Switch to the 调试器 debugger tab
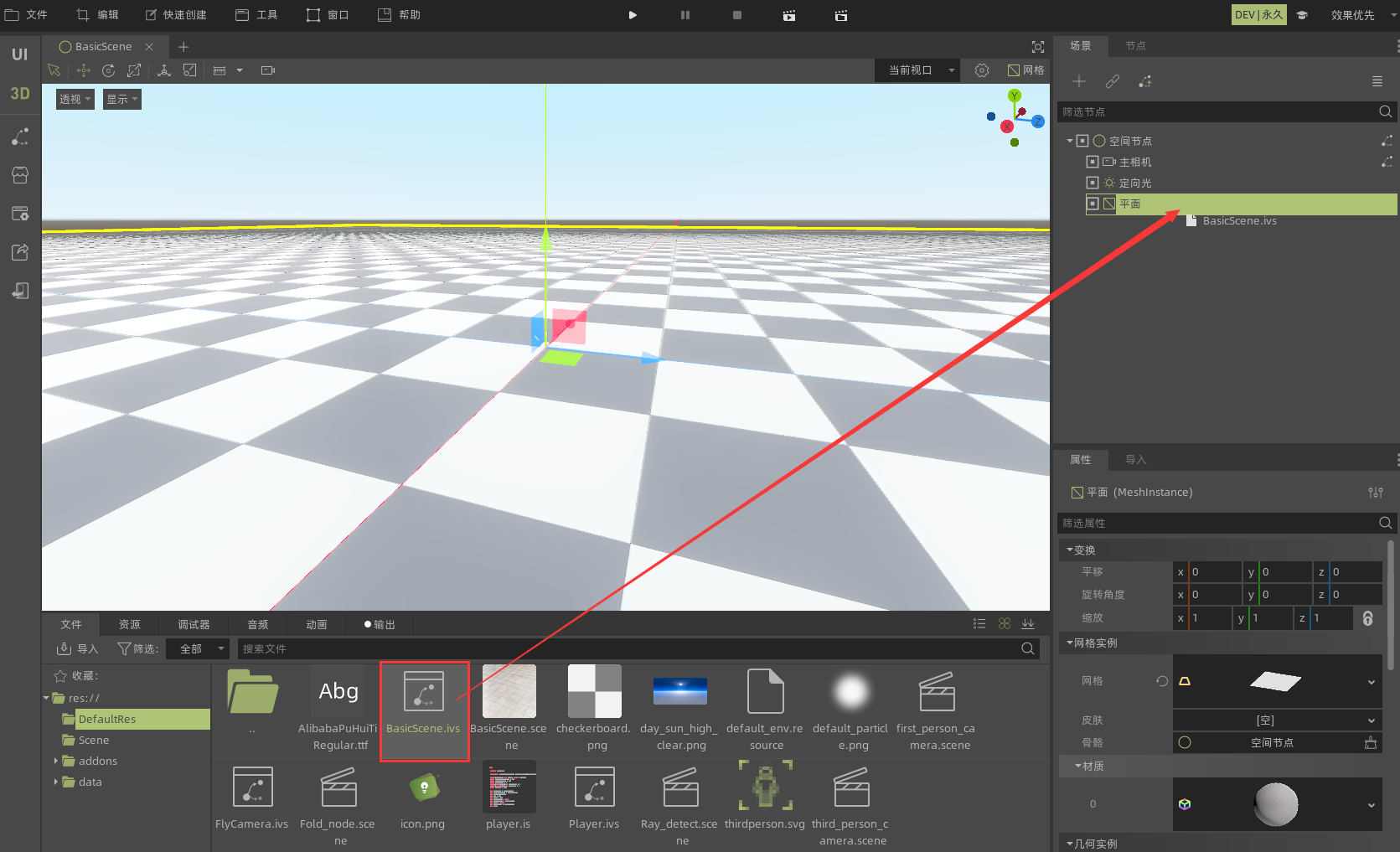The height and width of the screenshot is (852, 1400). coord(194,624)
